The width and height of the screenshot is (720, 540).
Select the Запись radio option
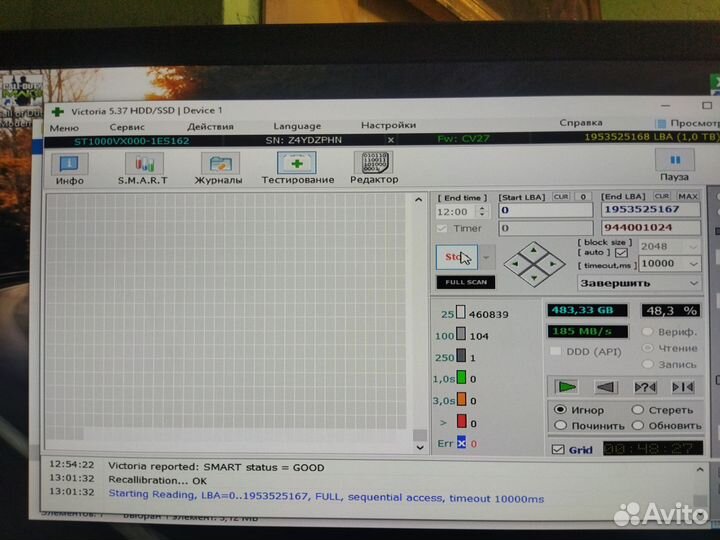pyautogui.click(x=648, y=364)
